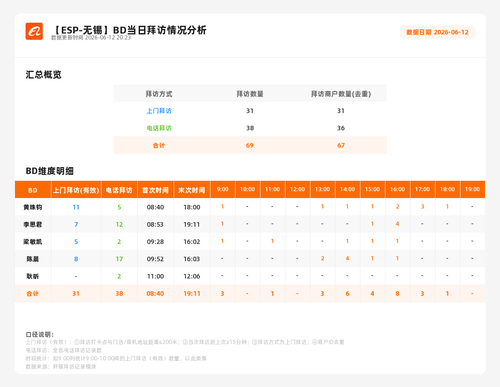Click the '拜访数量' column header
500x387 pixels.
[250, 94]
